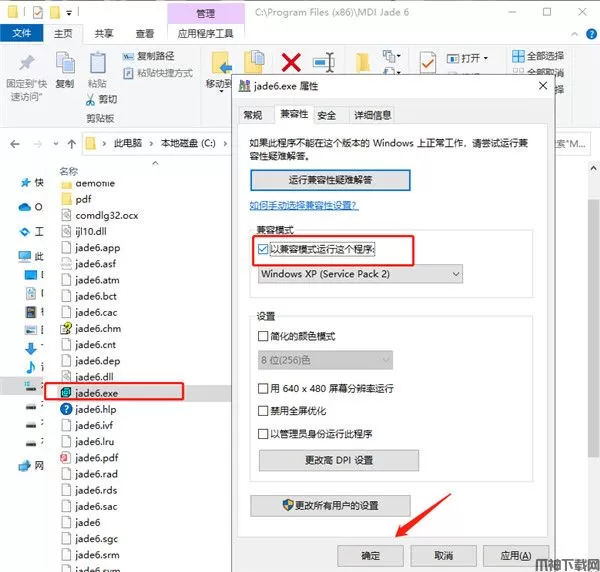This screenshot has width=600, height=572.
Task: Click the Copy icon in ribbon
Action: 65,63
